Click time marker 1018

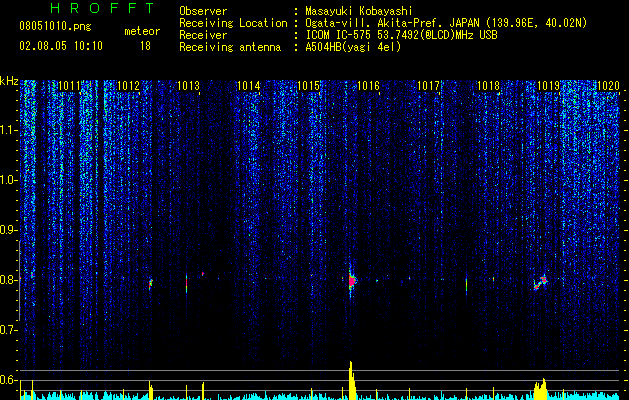(x=488, y=85)
